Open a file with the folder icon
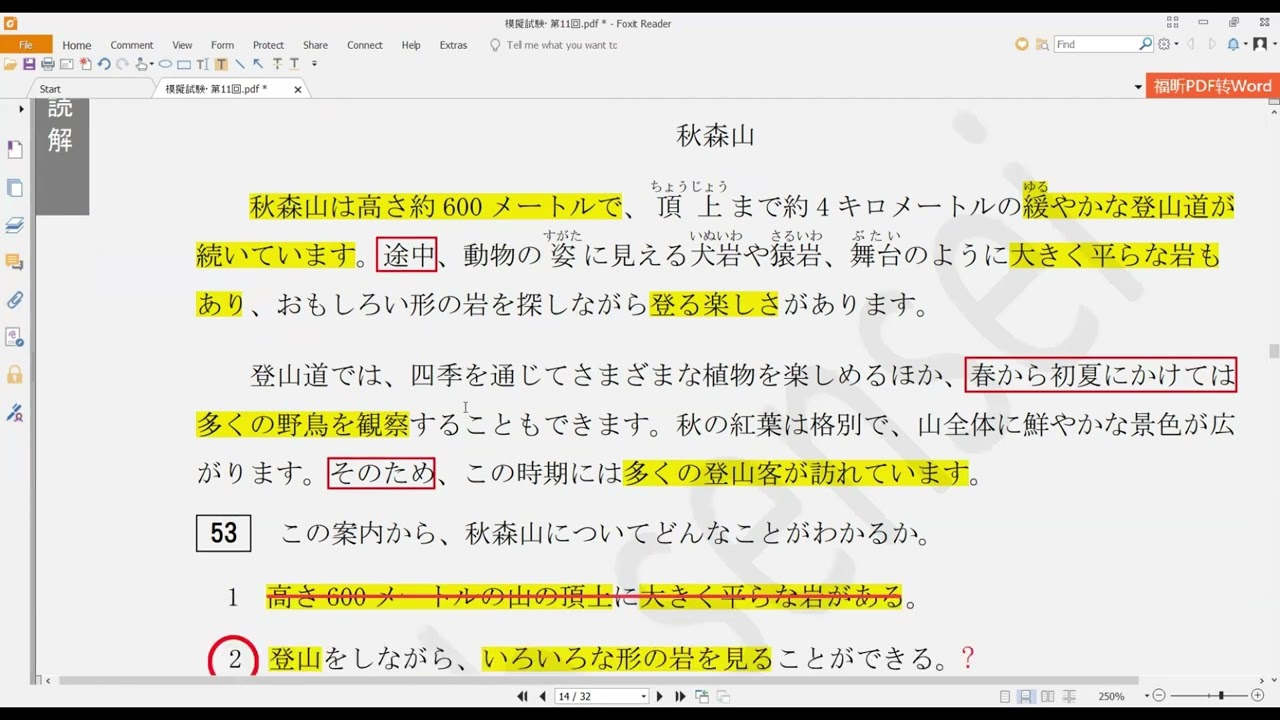 coord(11,64)
